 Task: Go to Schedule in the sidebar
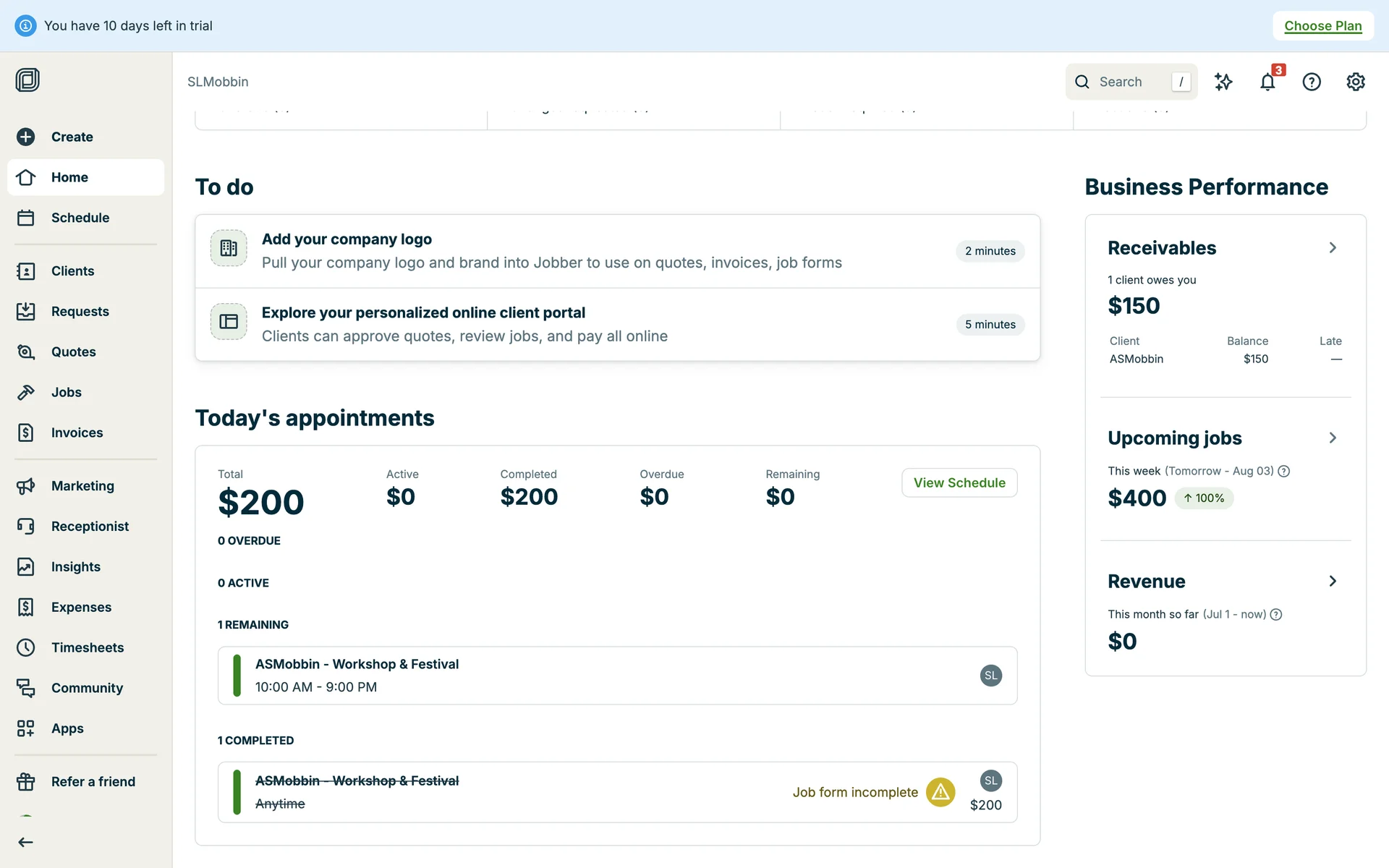pyautogui.click(x=80, y=218)
